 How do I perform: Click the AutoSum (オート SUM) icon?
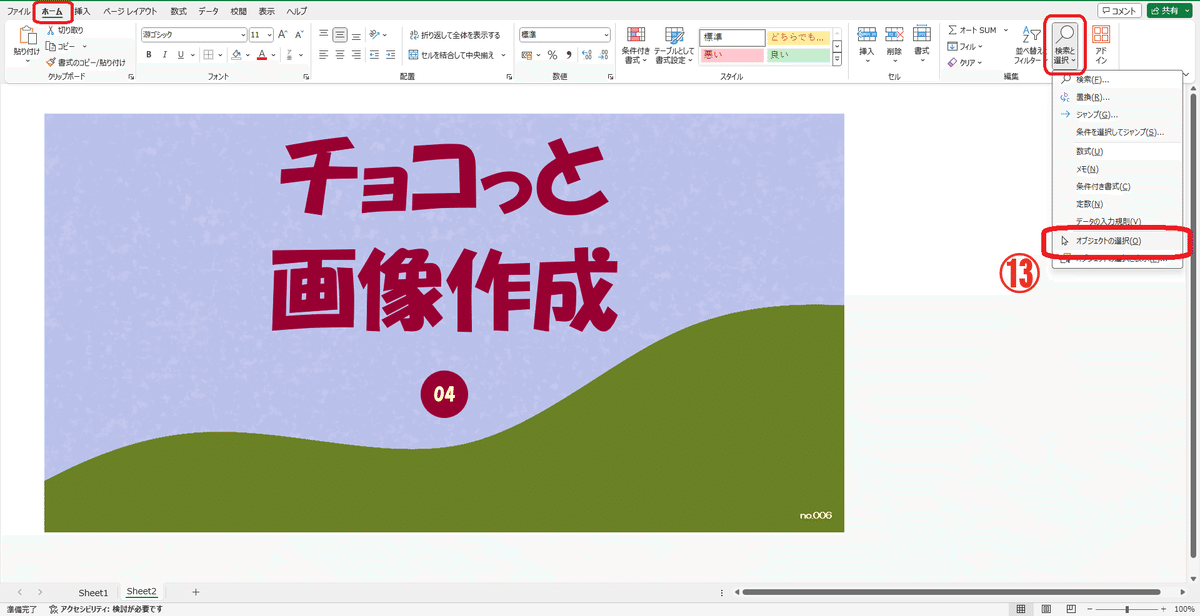coord(953,30)
